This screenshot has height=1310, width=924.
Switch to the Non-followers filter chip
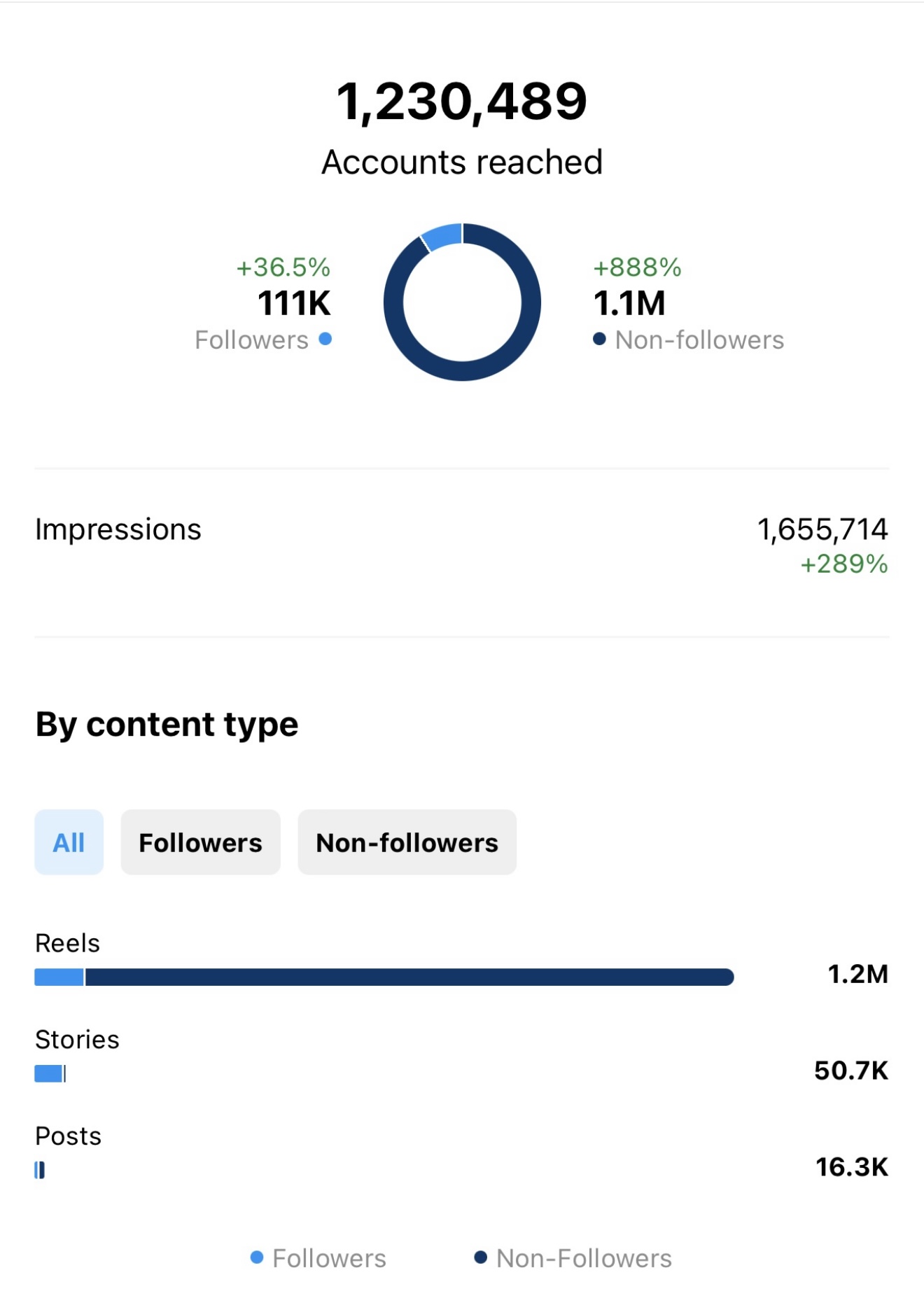[x=407, y=842]
